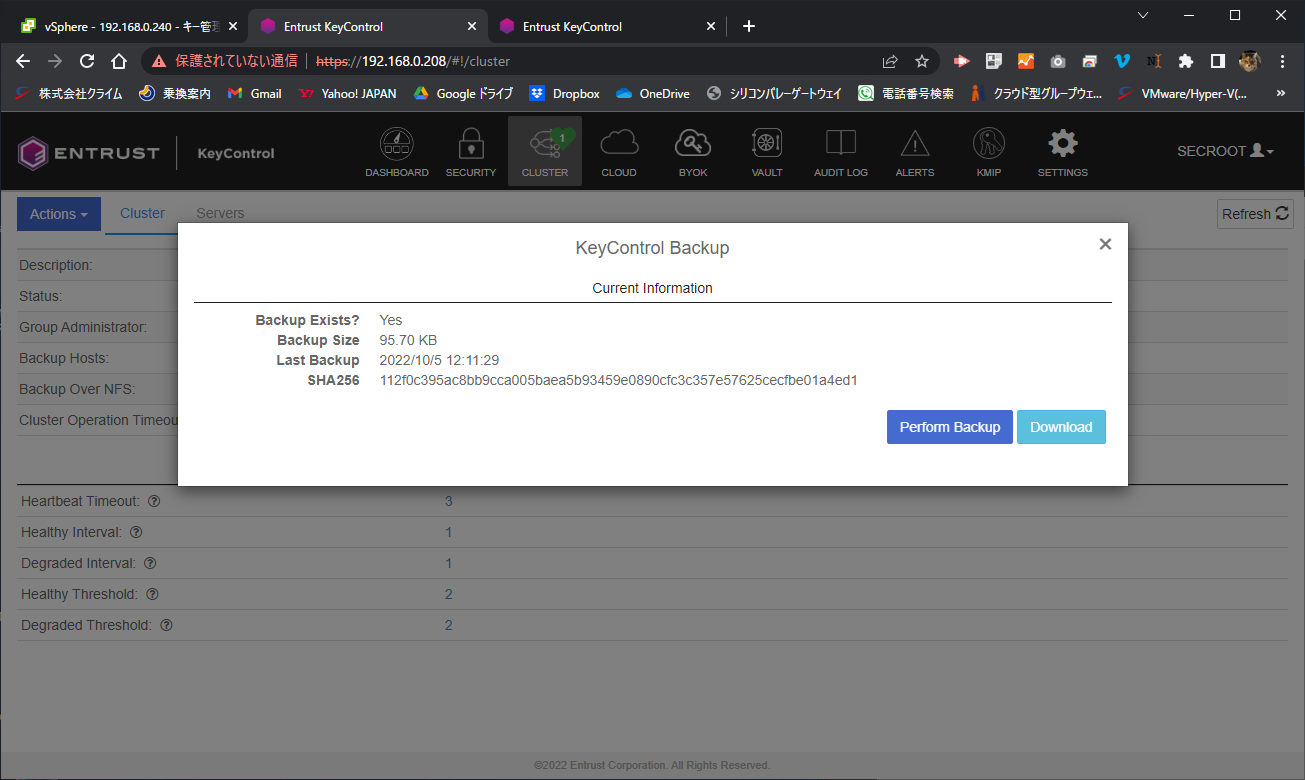Switch to the Cluster tab

coord(142,213)
